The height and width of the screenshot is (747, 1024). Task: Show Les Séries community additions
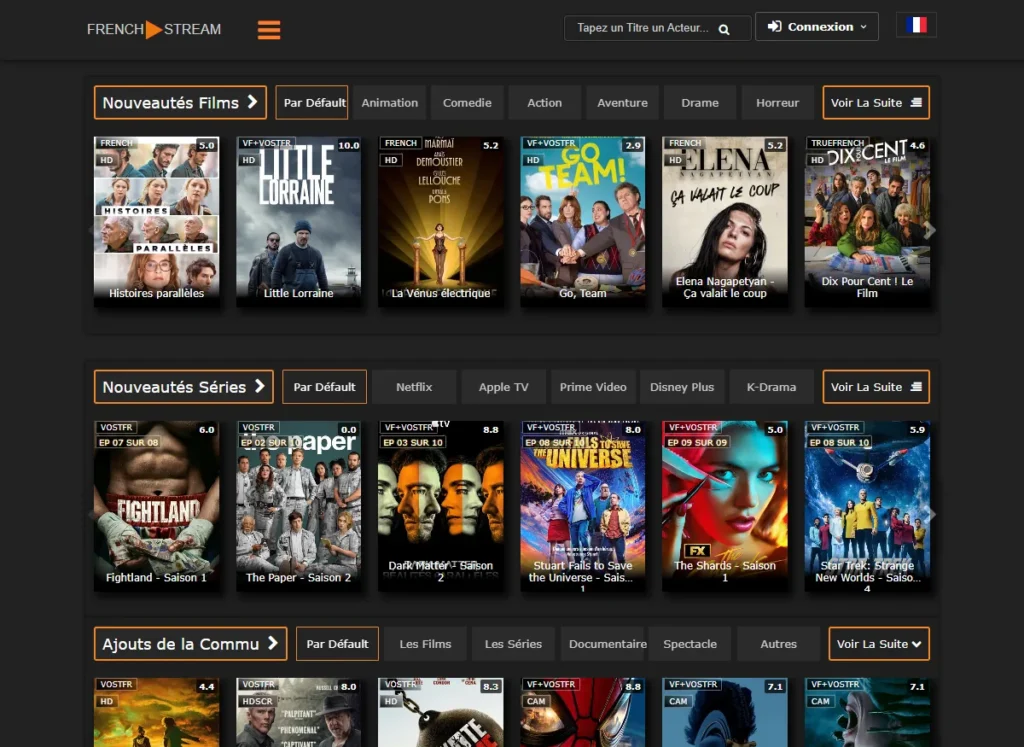[x=513, y=644]
